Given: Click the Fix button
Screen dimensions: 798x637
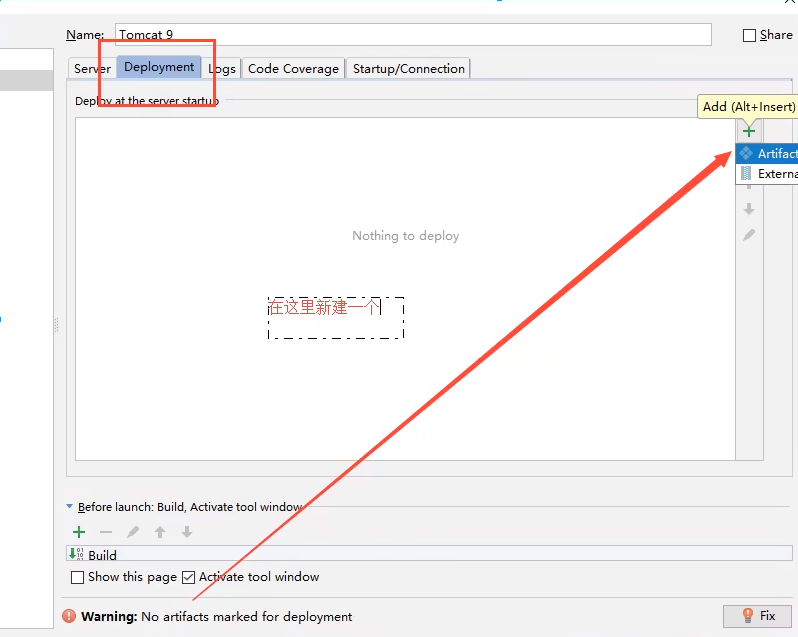Looking at the screenshot, I should tap(757, 616).
